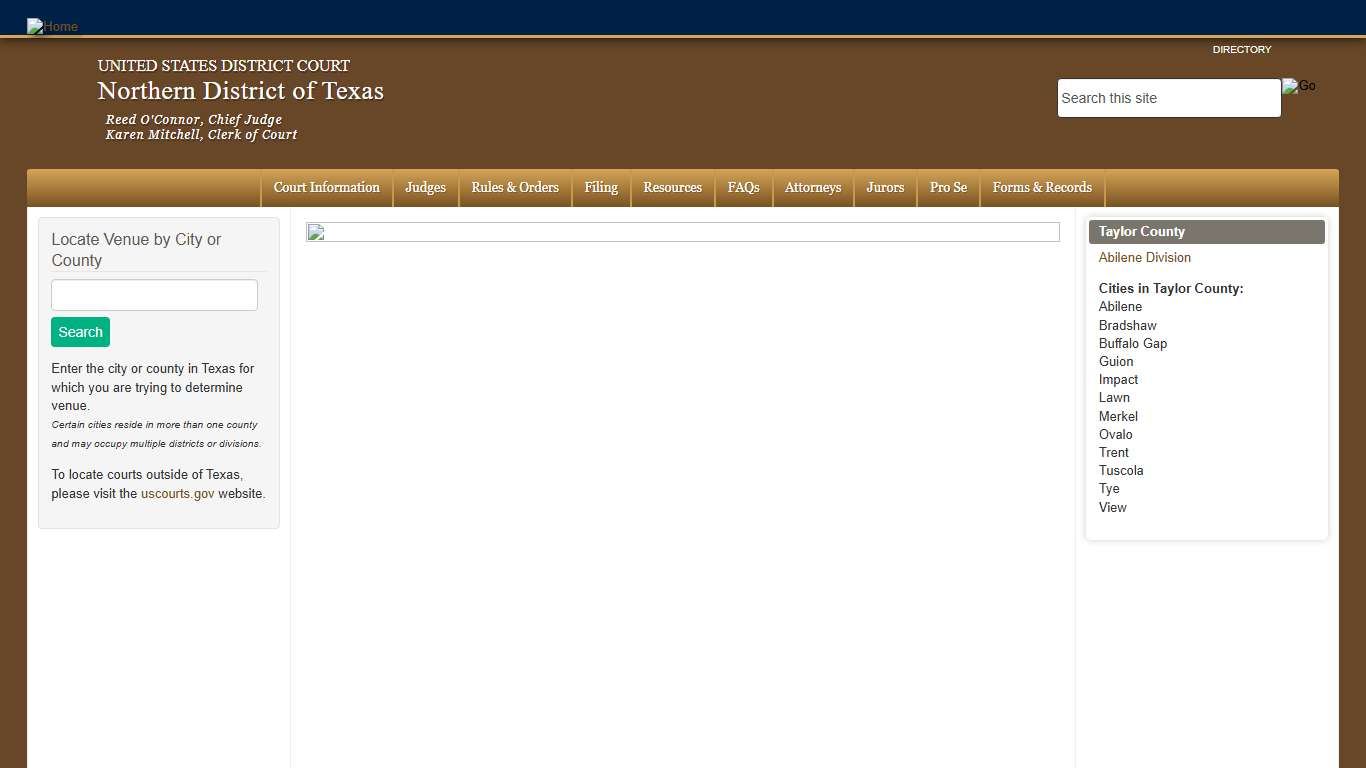The image size is (1366, 768).
Task: Open the Judges menu
Action: (425, 188)
